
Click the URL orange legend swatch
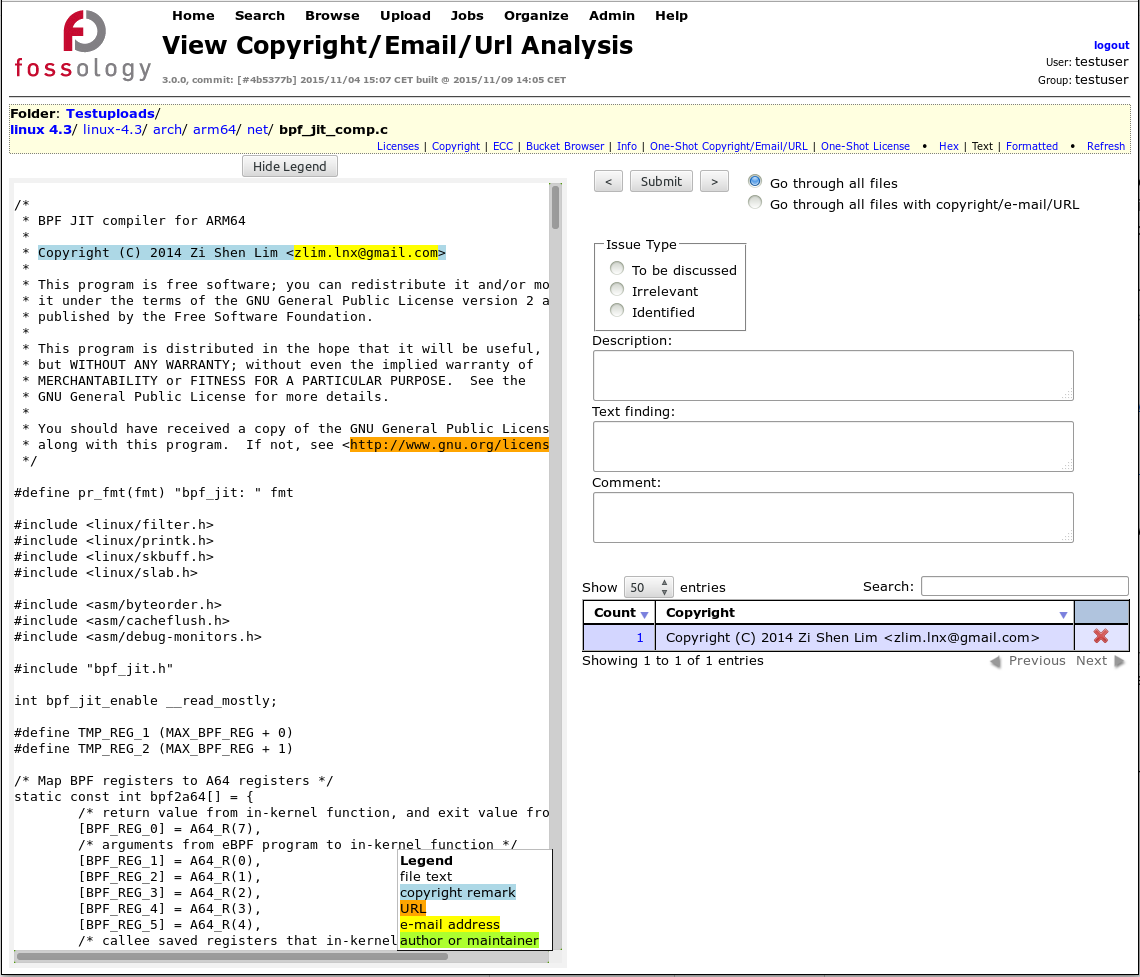[413, 908]
